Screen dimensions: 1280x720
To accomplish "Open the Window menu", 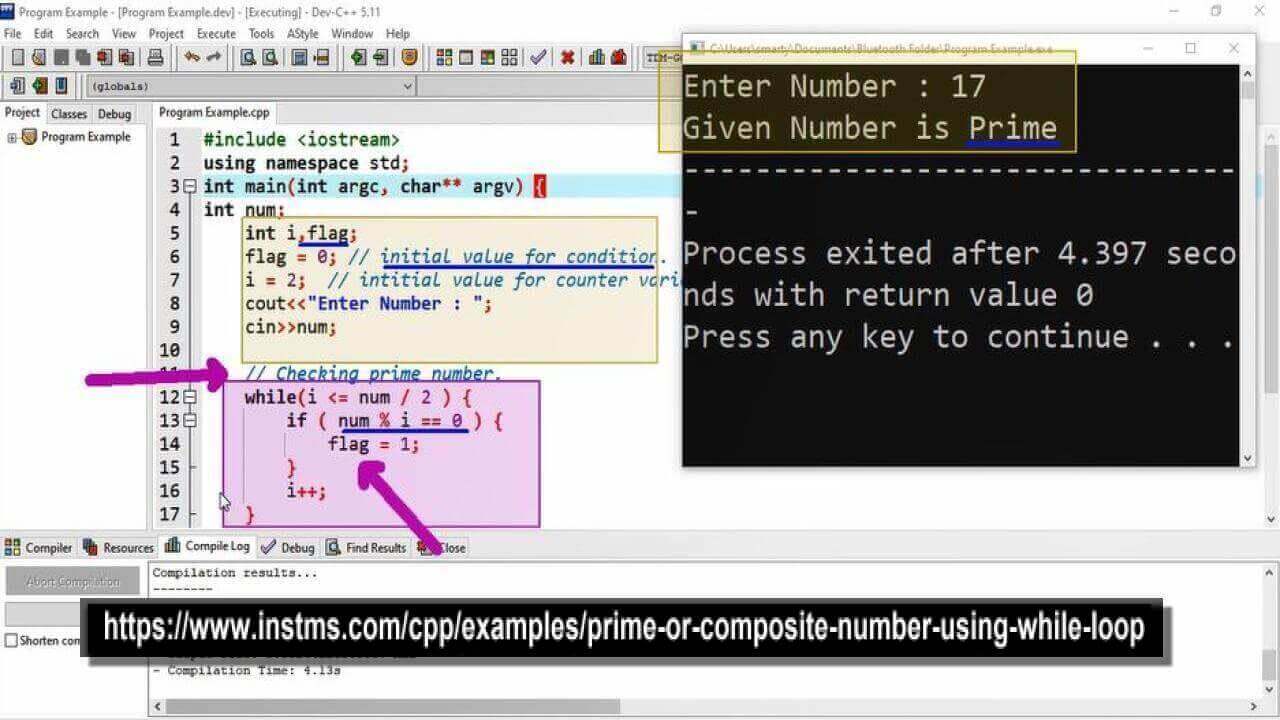I will (352, 33).
